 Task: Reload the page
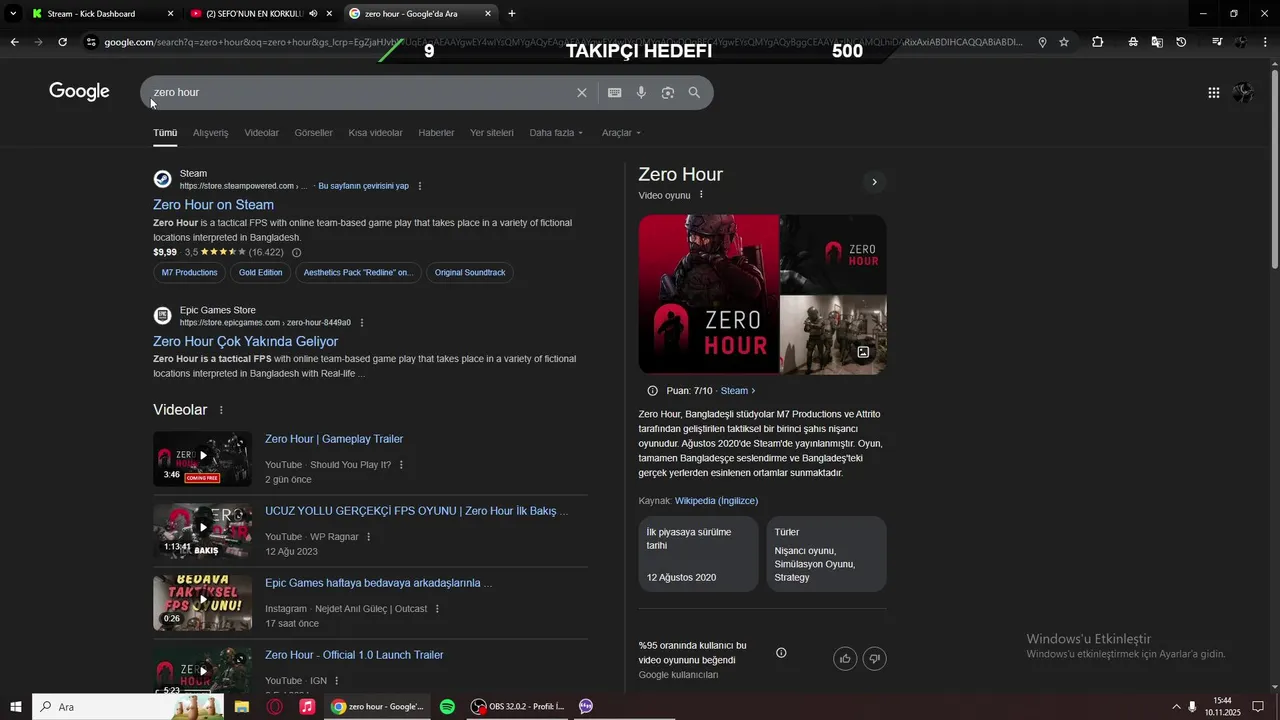click(62, 42)
